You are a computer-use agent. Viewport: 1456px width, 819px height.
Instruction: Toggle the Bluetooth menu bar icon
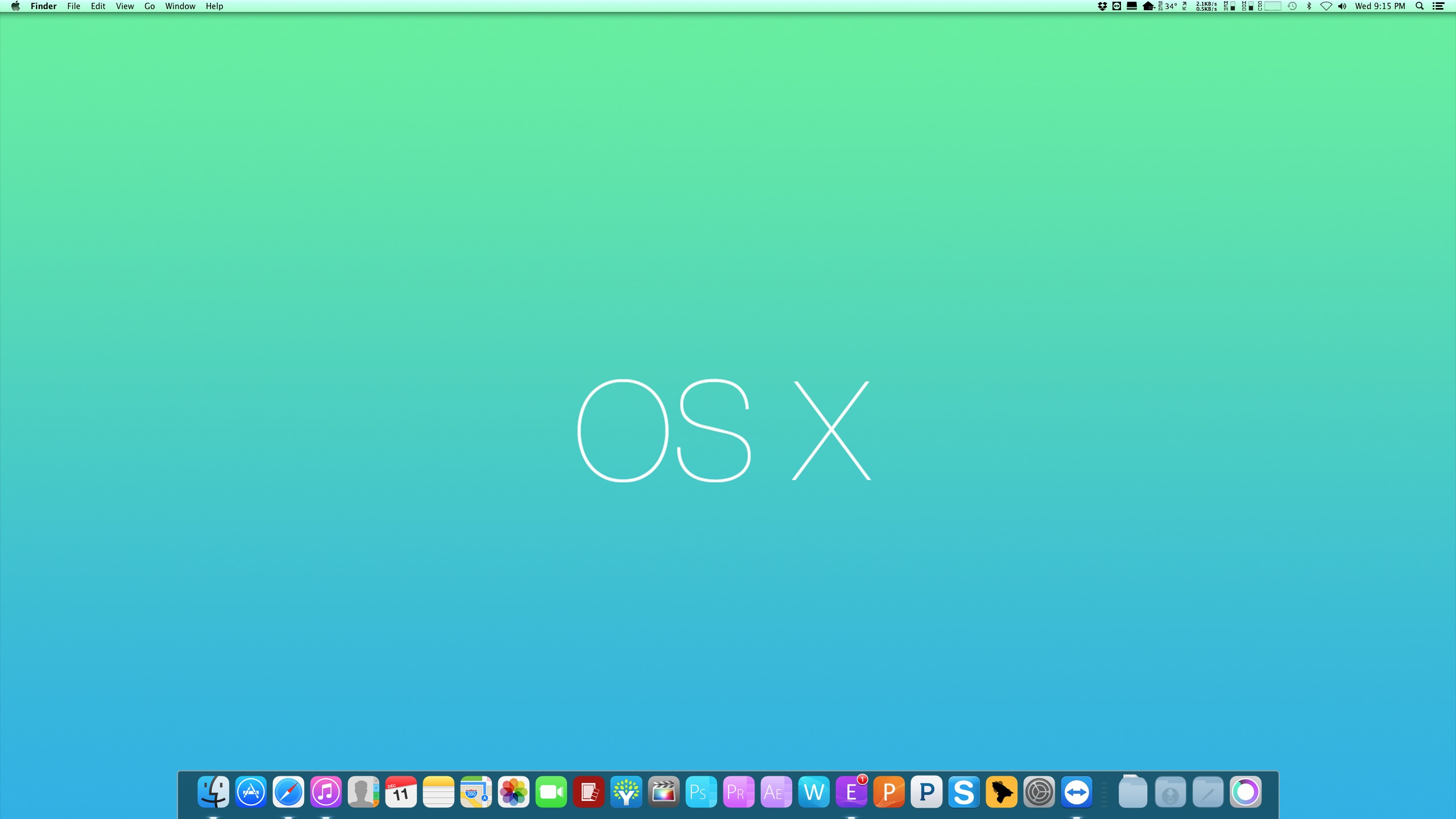click(x=1309, y=6)
